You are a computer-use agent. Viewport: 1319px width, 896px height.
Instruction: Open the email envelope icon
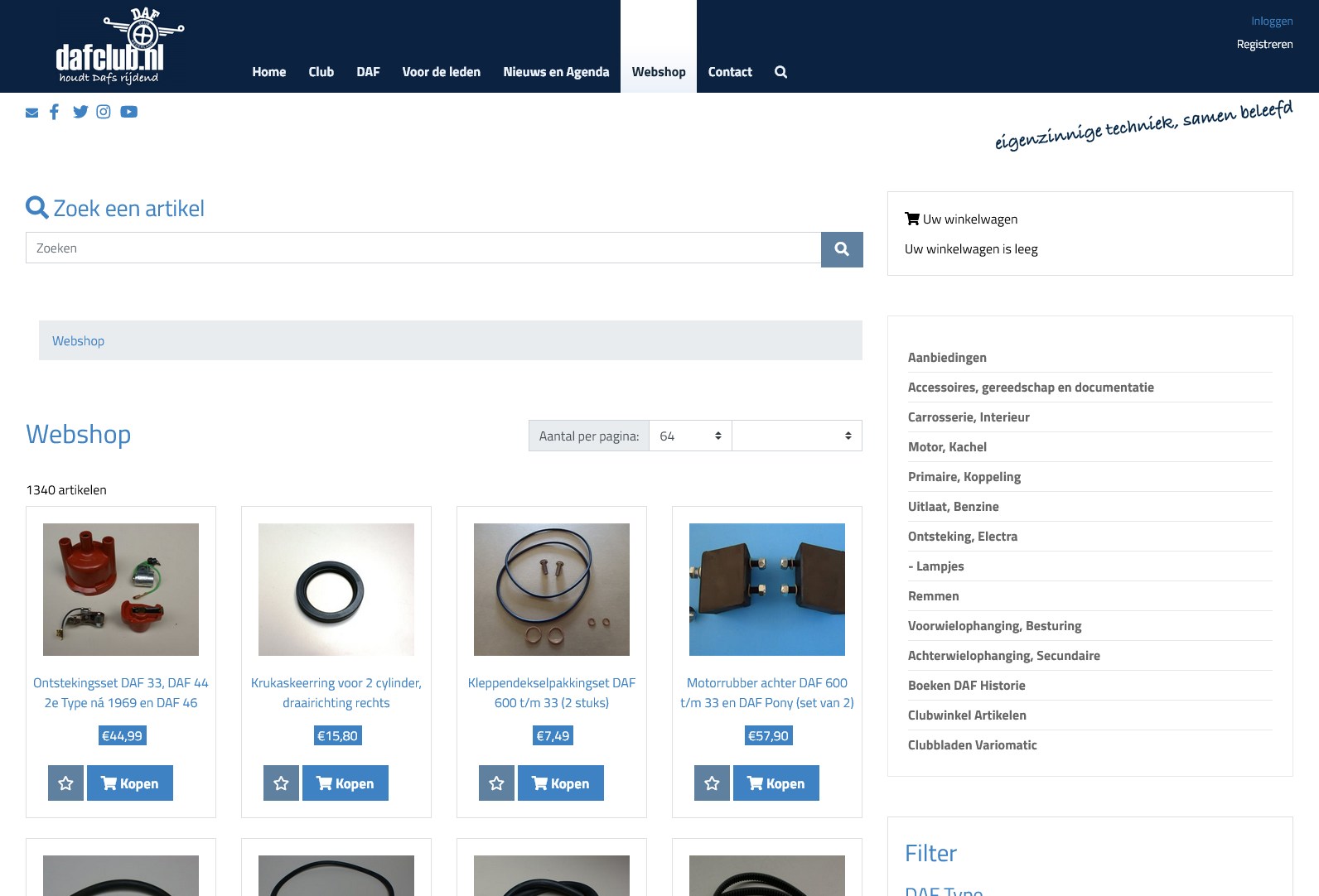point(31,113)
